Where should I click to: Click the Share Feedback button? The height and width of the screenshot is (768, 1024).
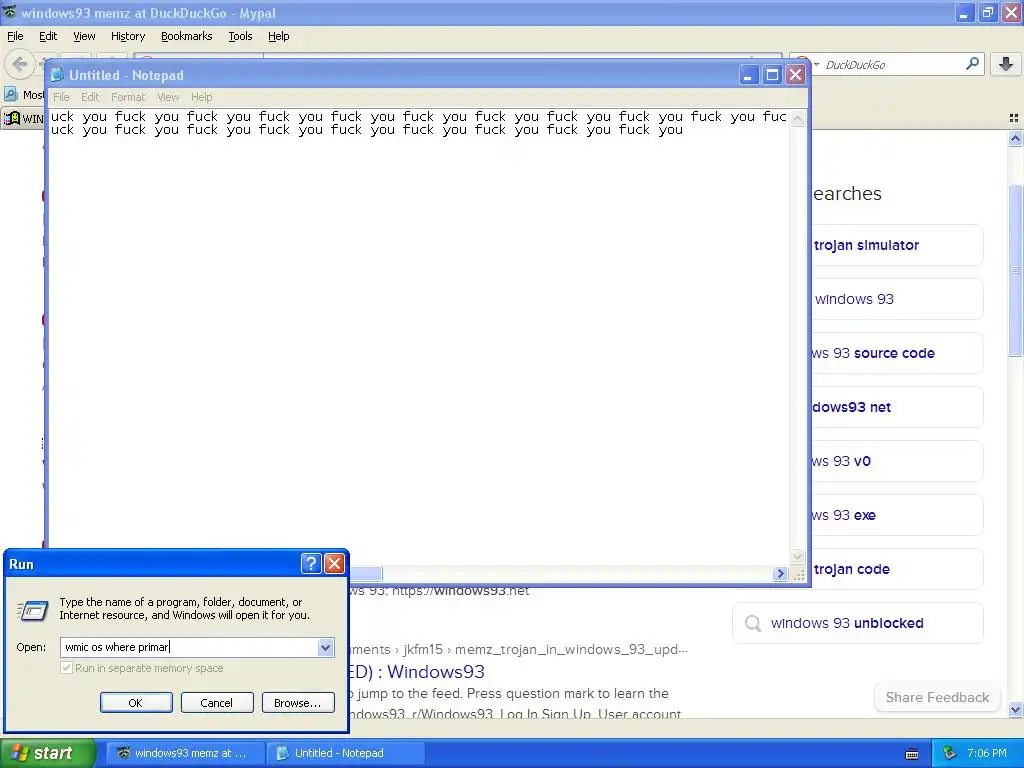(937, 697)
